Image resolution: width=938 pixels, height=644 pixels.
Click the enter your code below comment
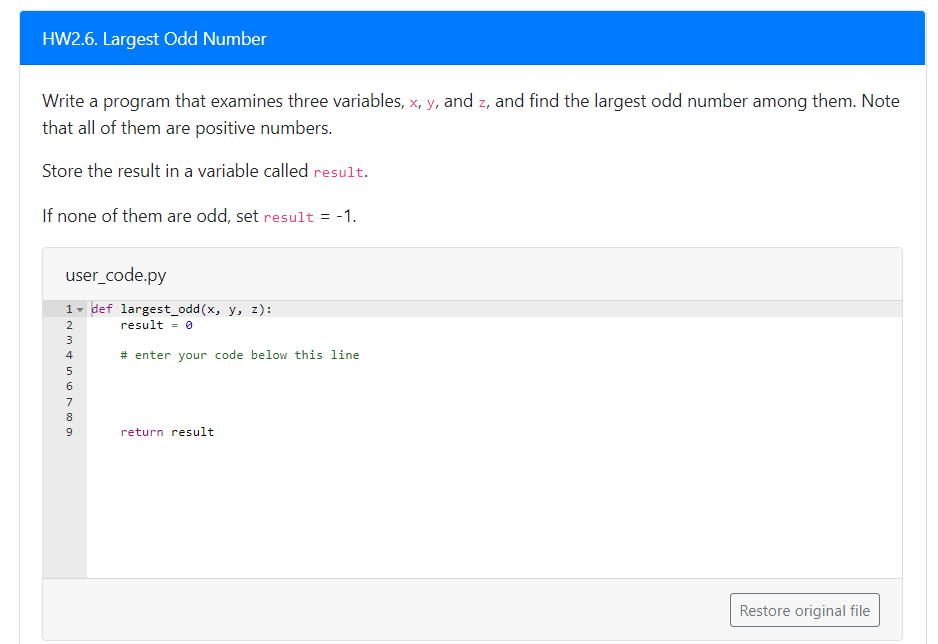[240, 354]
